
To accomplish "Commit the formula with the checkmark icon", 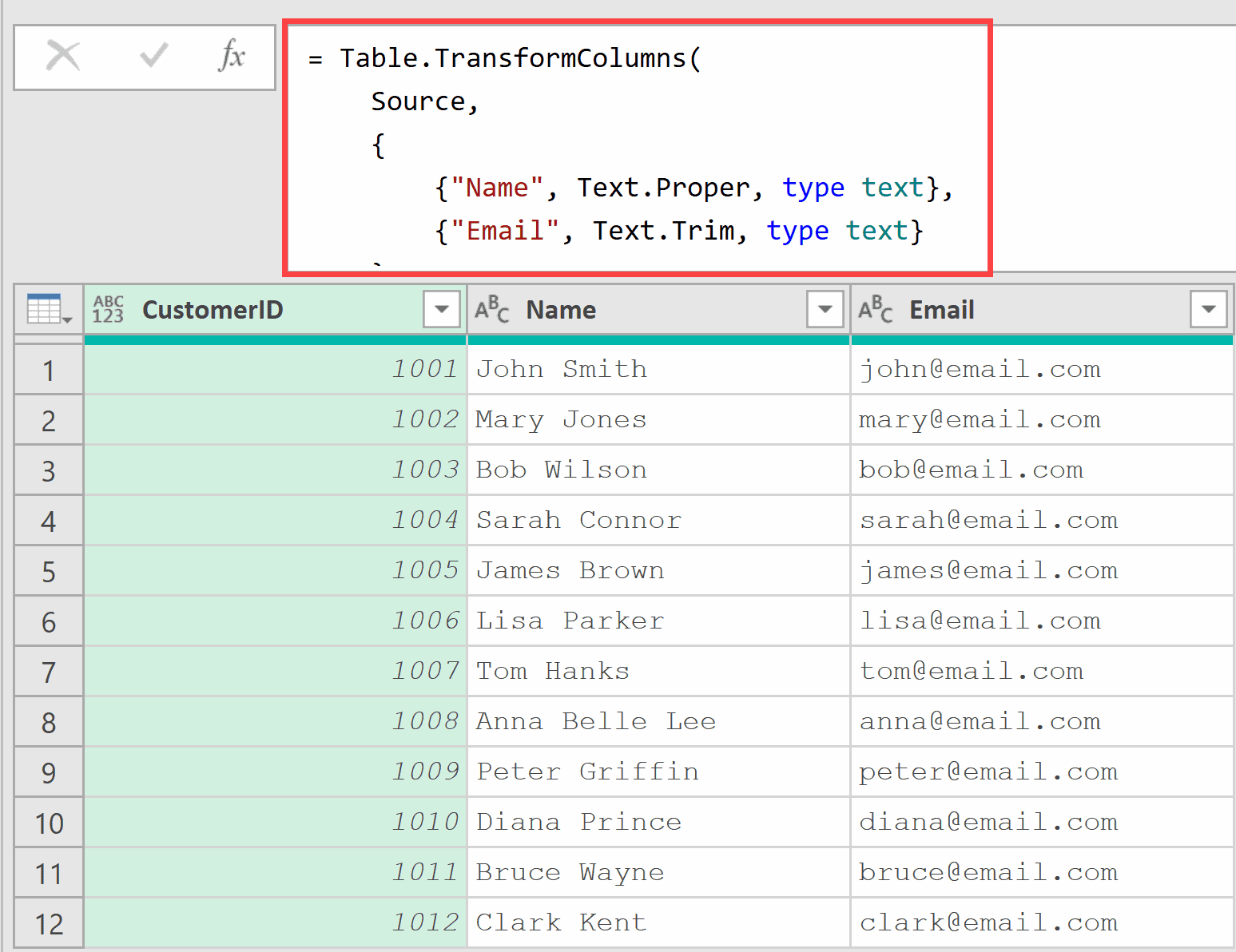I will point(152,56).
